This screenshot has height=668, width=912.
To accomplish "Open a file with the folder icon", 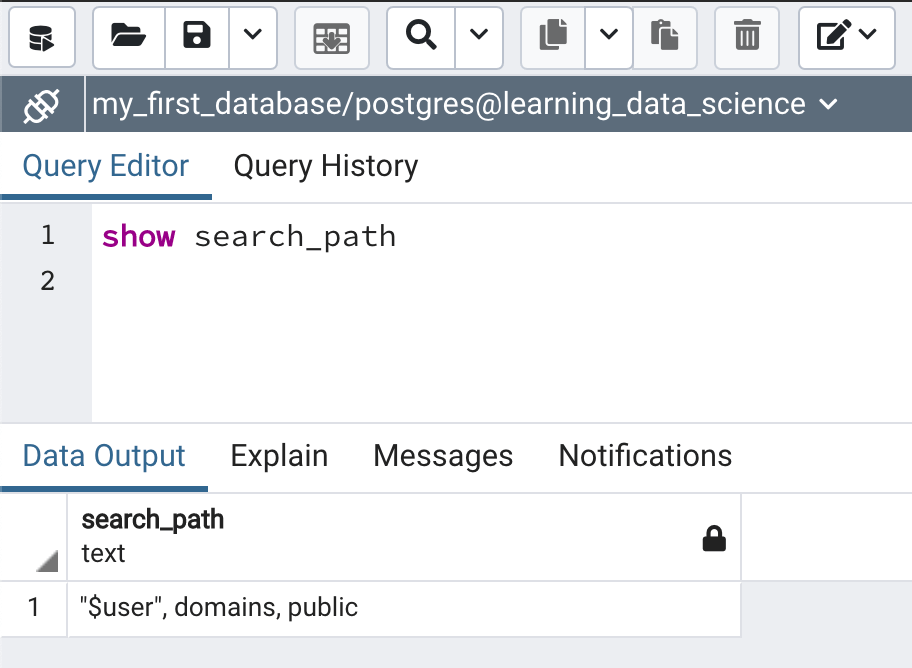I will (129, 37).
